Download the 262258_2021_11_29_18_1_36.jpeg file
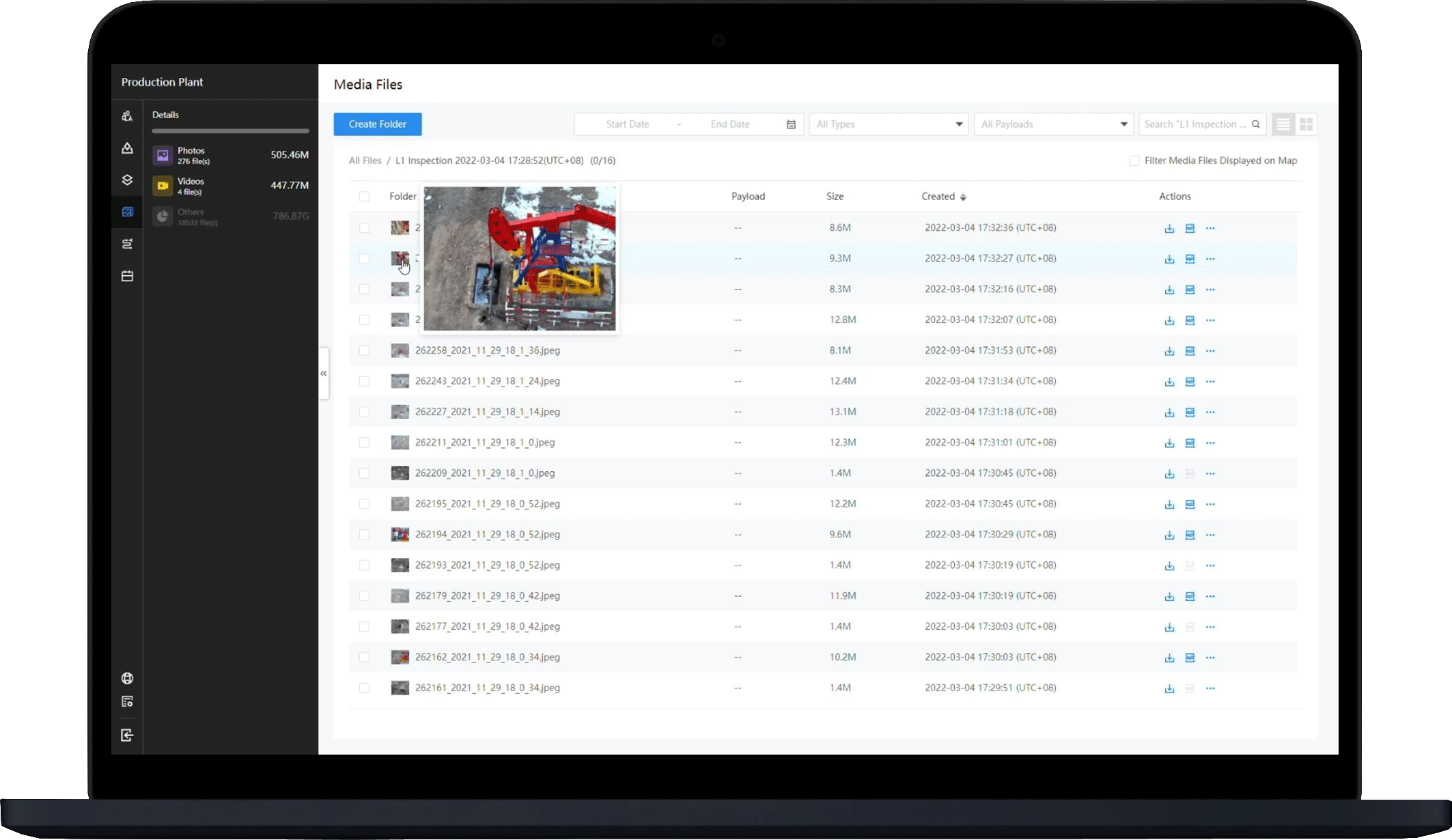Viewport: 1452px width, 840px height. pos(1169,351)
